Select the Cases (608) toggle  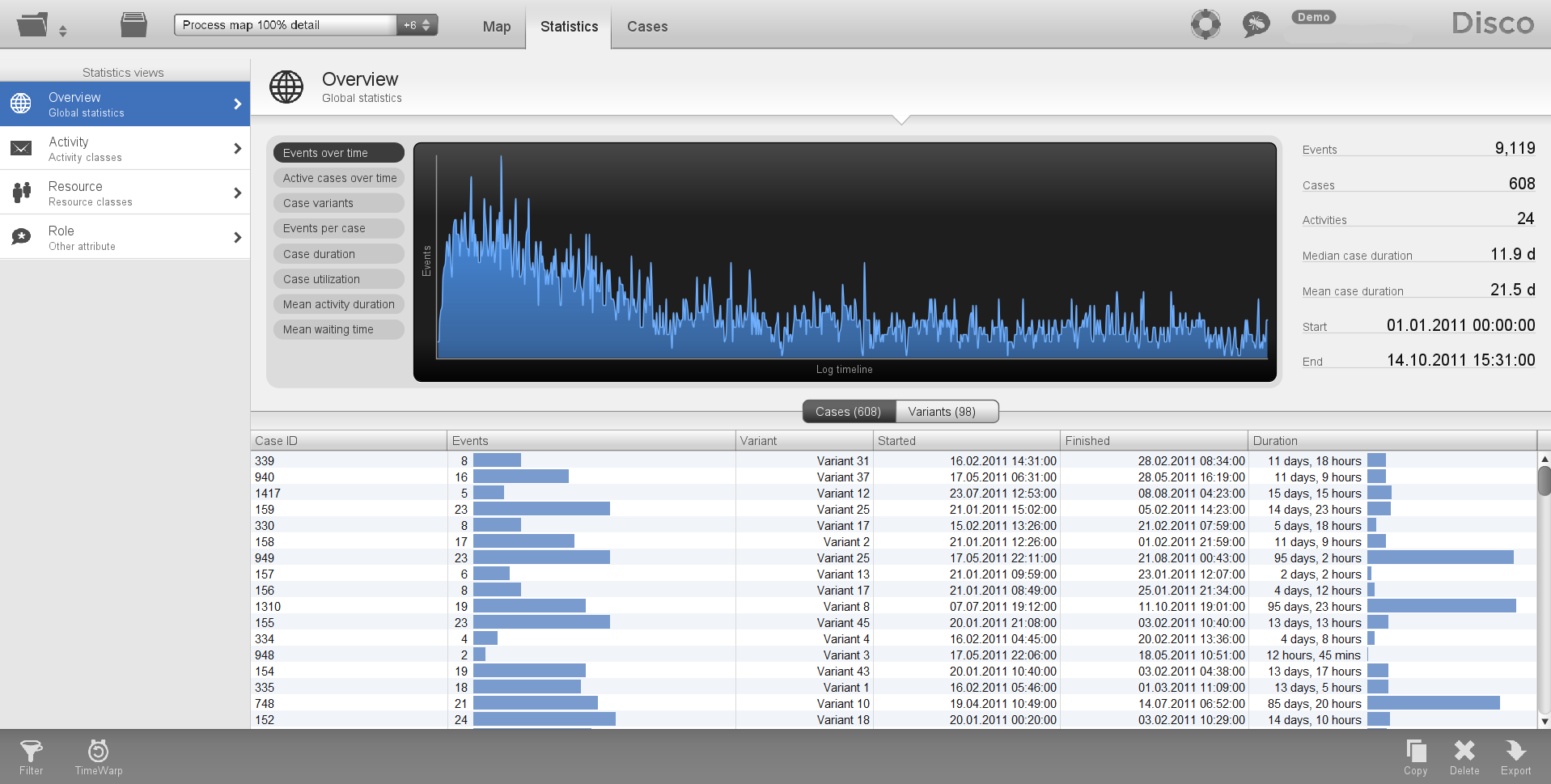coord(848,412)
